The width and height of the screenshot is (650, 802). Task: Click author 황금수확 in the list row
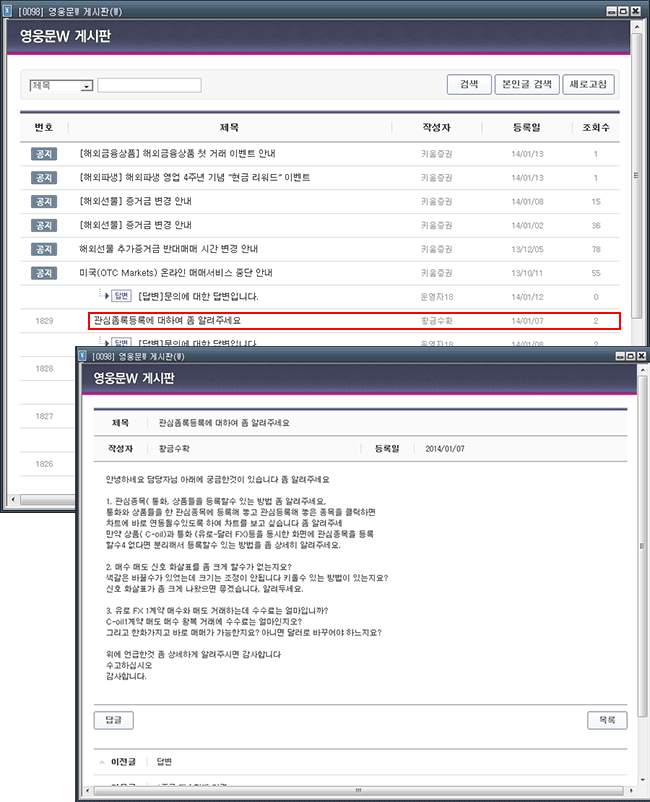(x=436, y=321)
